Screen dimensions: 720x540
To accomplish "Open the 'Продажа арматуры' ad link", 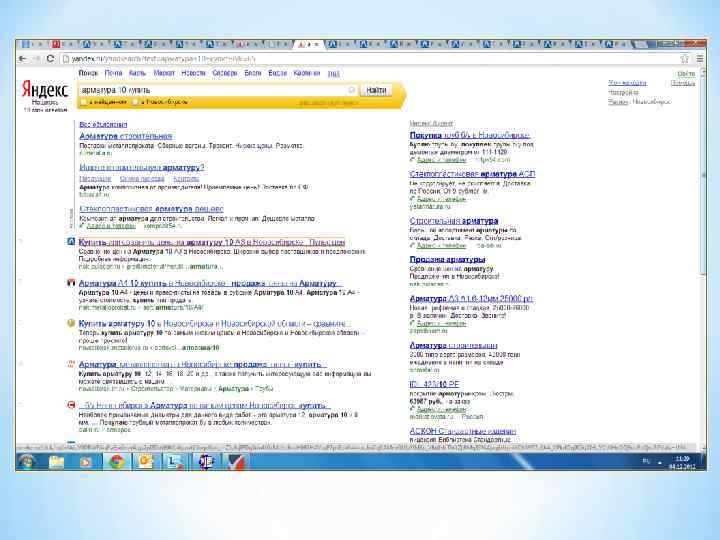I will (447, 259).
